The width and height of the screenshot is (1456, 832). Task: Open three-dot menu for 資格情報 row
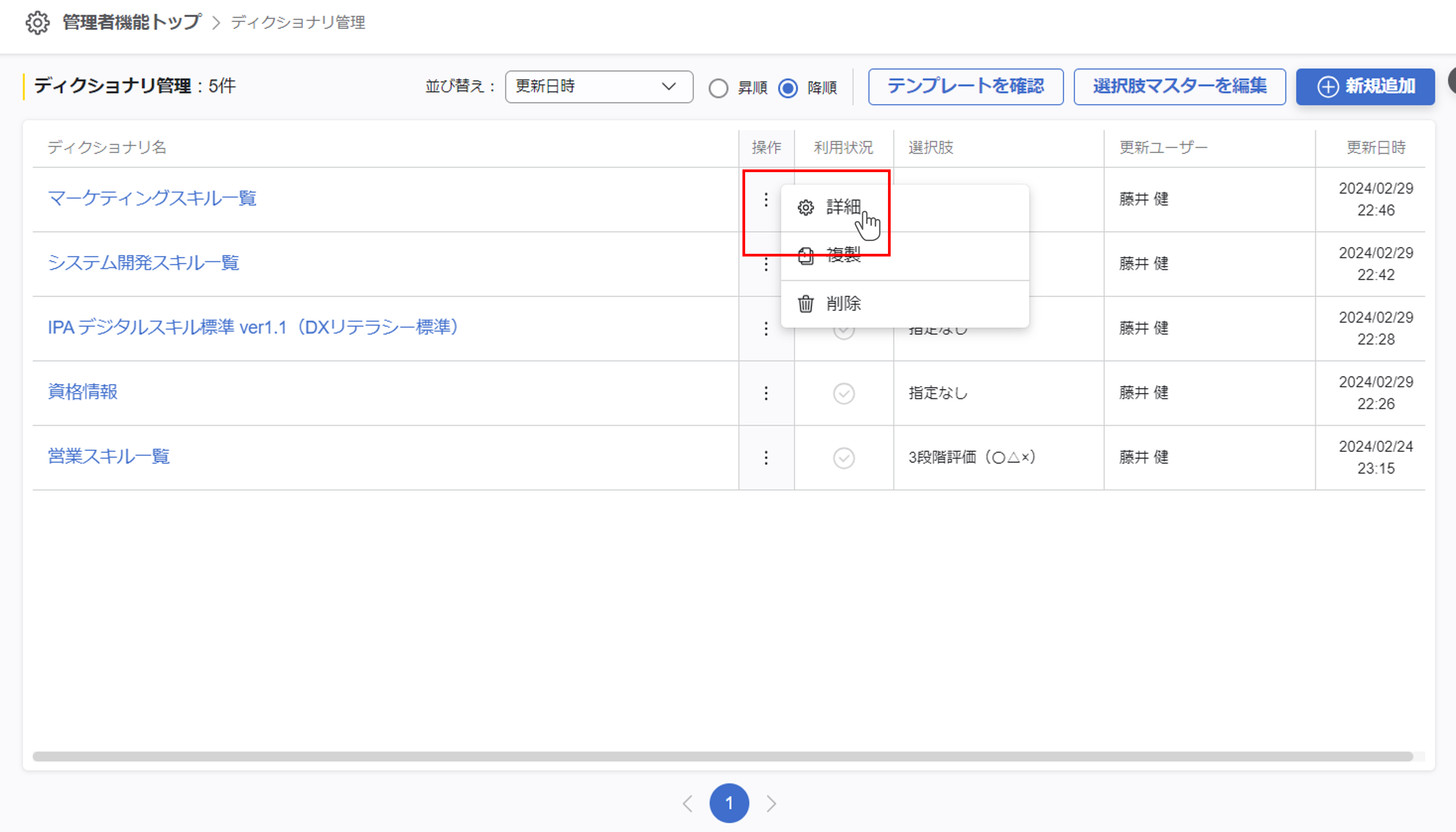pyautogui.click(x=766, y=393)
